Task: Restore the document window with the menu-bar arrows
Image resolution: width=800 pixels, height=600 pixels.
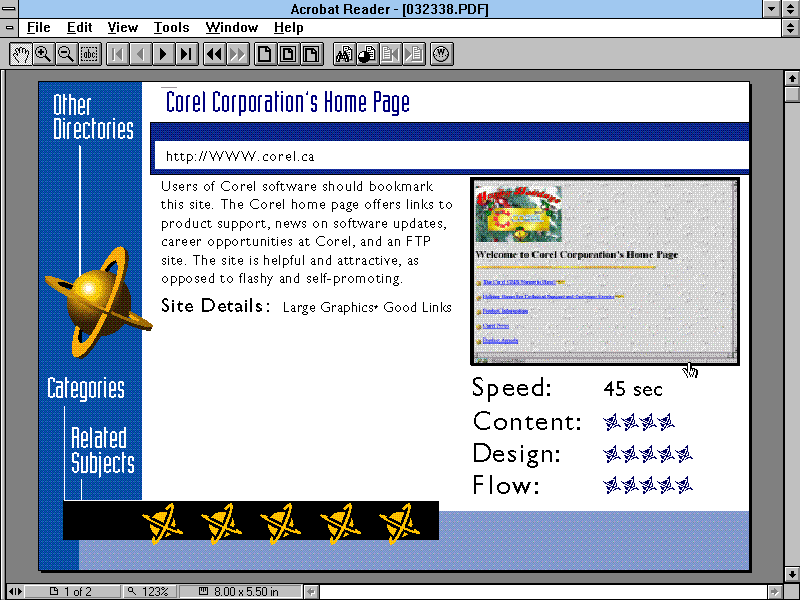Action: [791, 28]
